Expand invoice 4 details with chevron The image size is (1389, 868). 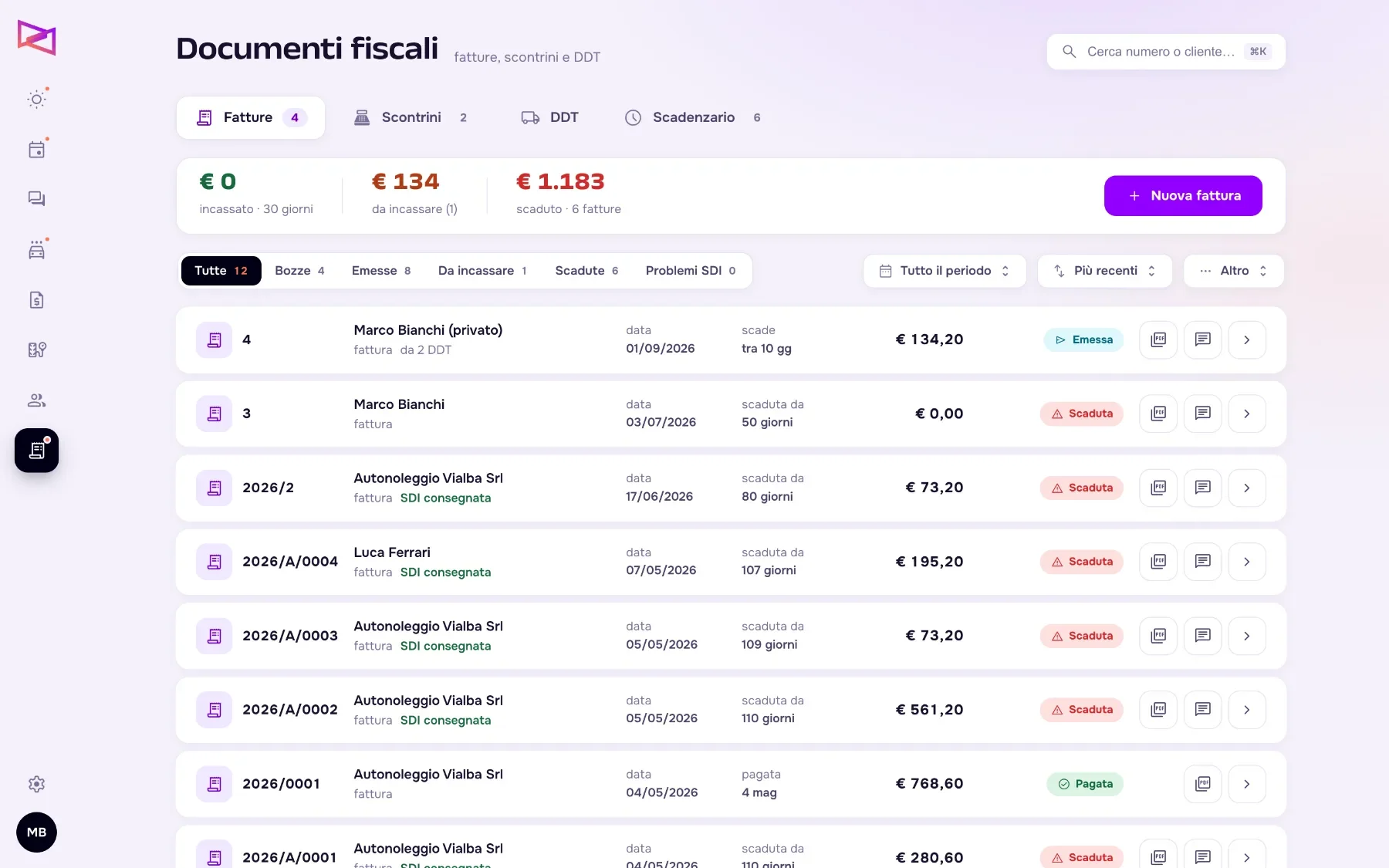(1247, 340)
